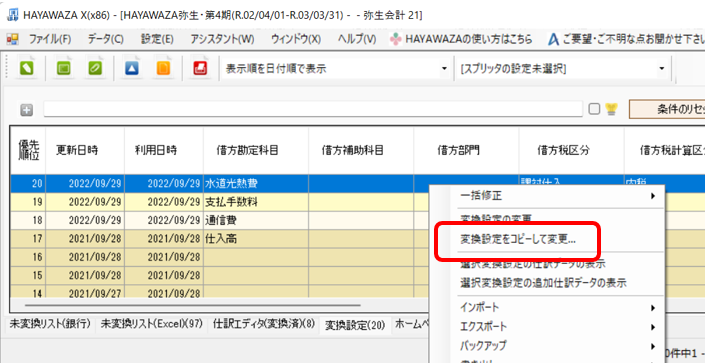This screenshot has height=363, width=705.
Task: Select the 仕入高 row cell
Action: pyautogui.click(x=256, y=239)
